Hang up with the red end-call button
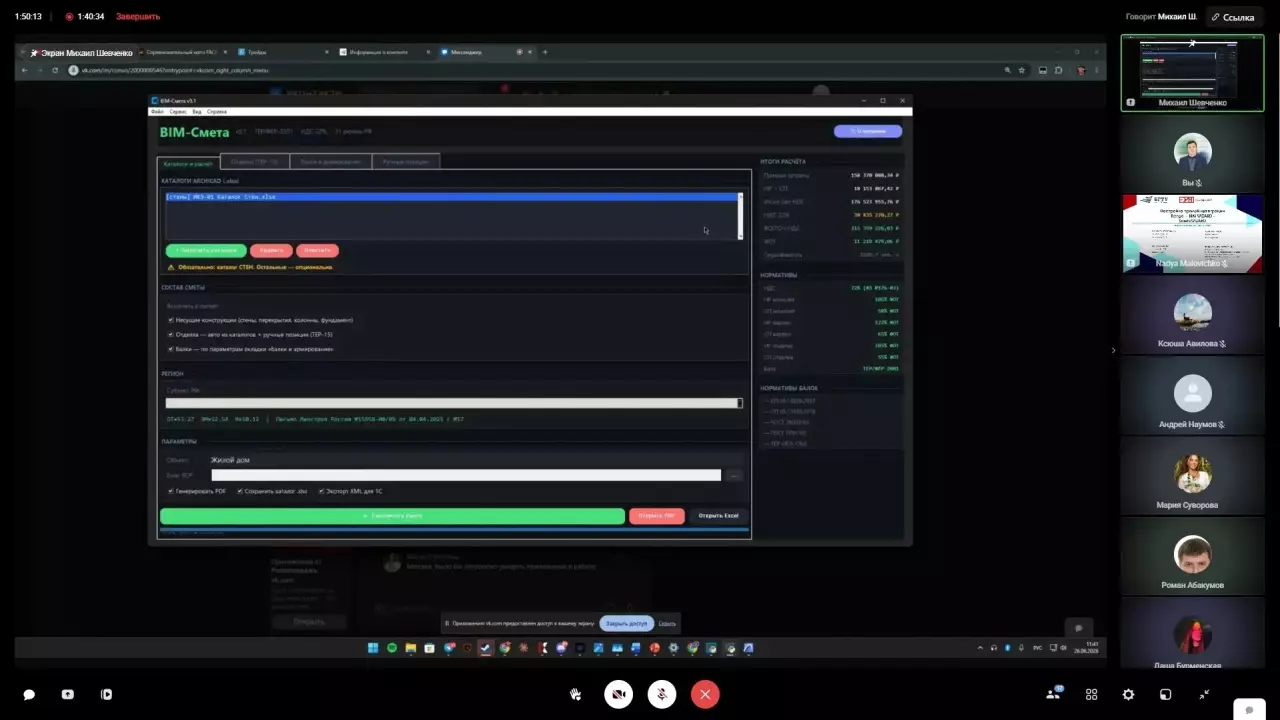Viewport: 1280px width, 720px height. pyautogui.click(x=705, y=694)
